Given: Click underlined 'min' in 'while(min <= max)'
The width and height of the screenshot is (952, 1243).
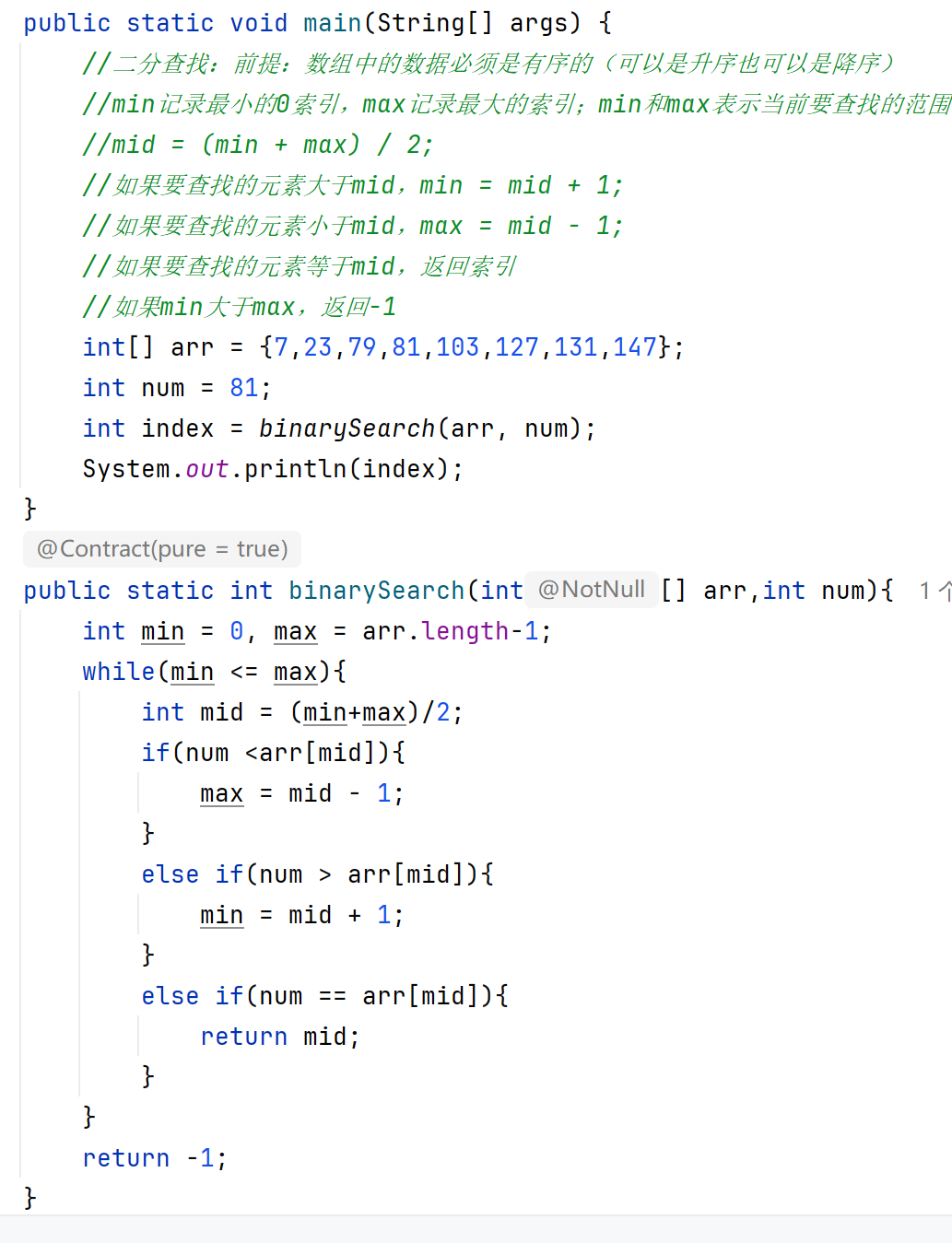Looking at the screenshot, I should click(193, 672).
